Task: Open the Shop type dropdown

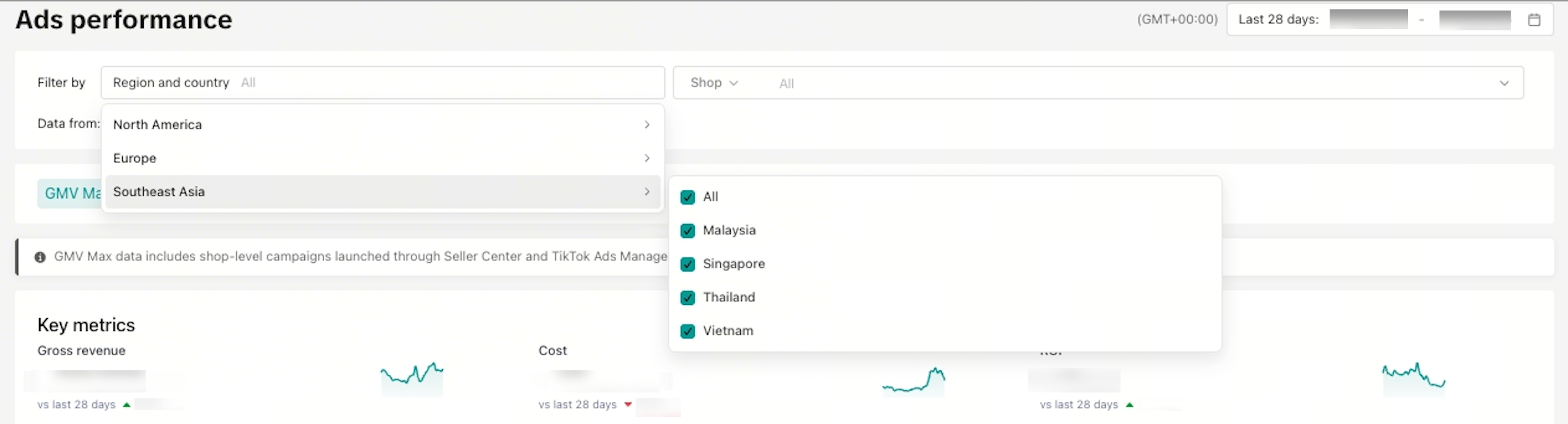Action: 713,83
